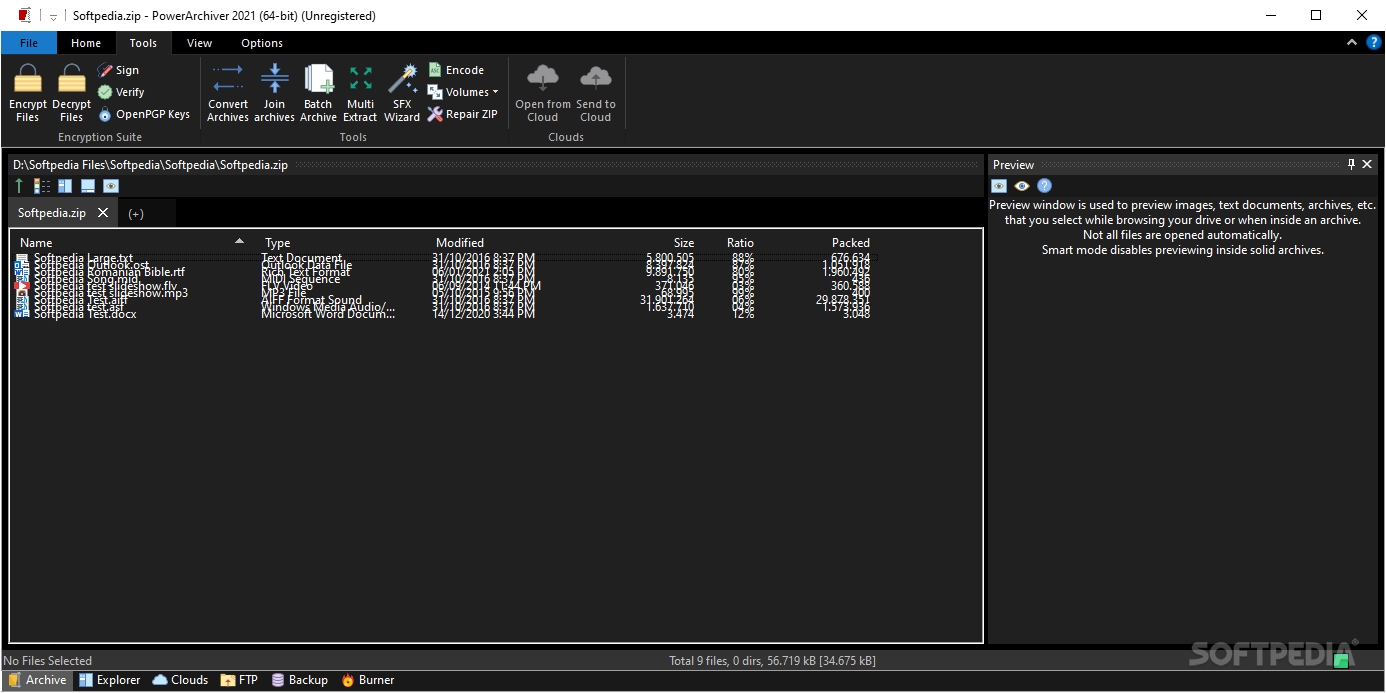The width and height of the screenshot is (1386, 693).
Task: Sort files by Size column
Action: [683, 242]
